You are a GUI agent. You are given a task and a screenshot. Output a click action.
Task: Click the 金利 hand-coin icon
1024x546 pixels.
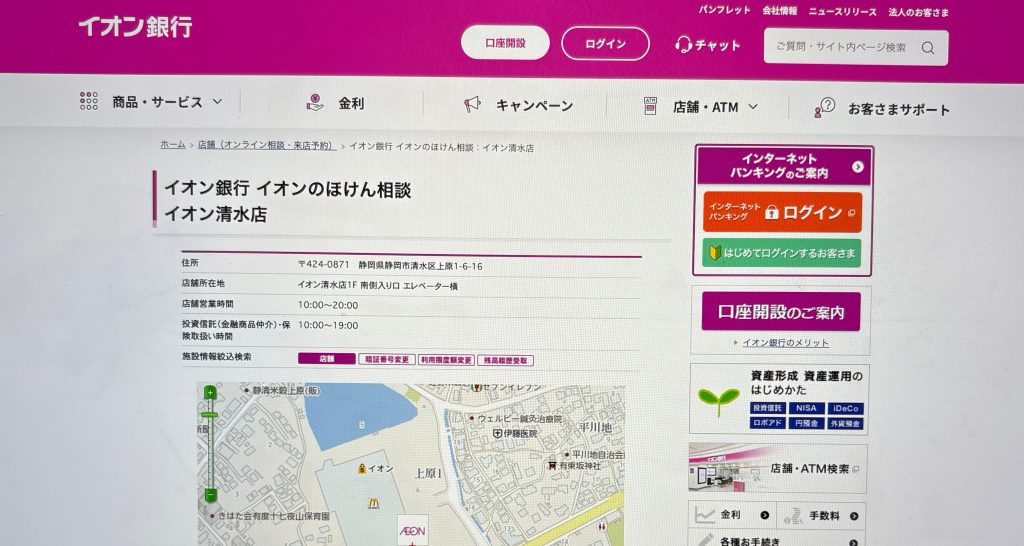pos(315,103)
